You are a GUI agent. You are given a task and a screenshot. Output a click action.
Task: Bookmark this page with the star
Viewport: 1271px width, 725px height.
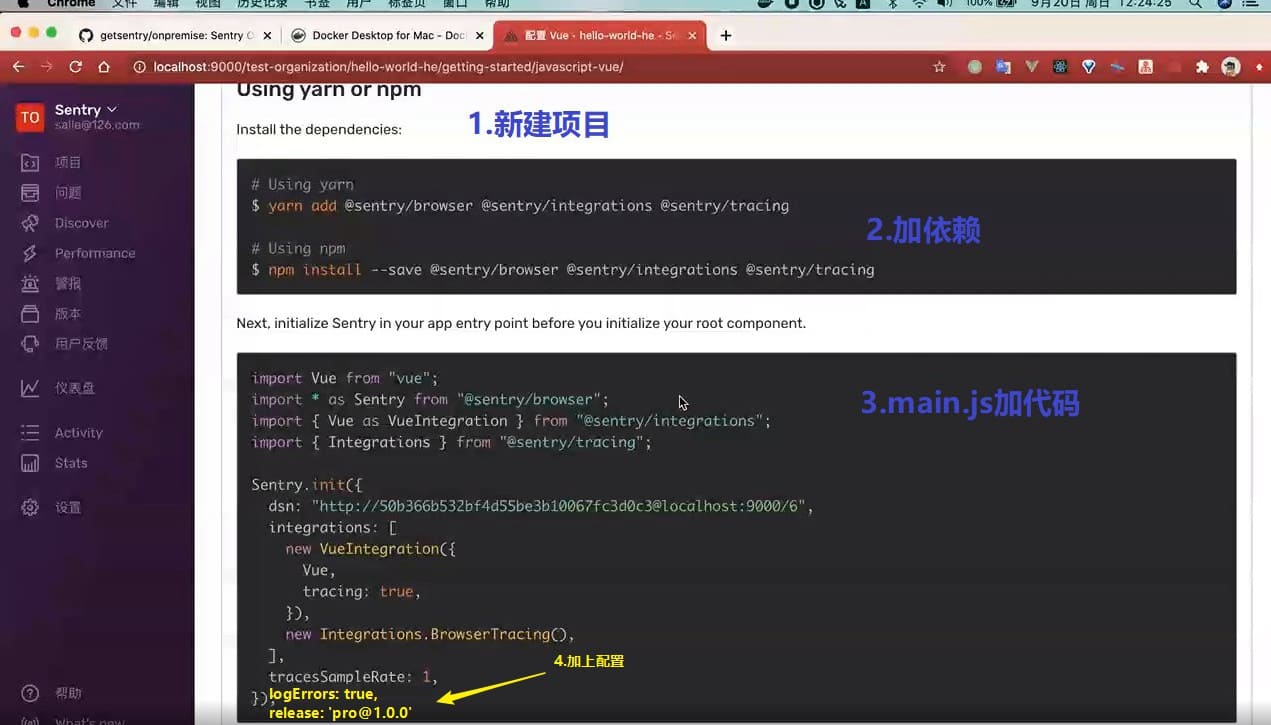pyautogui.click(x=939, y=67)
